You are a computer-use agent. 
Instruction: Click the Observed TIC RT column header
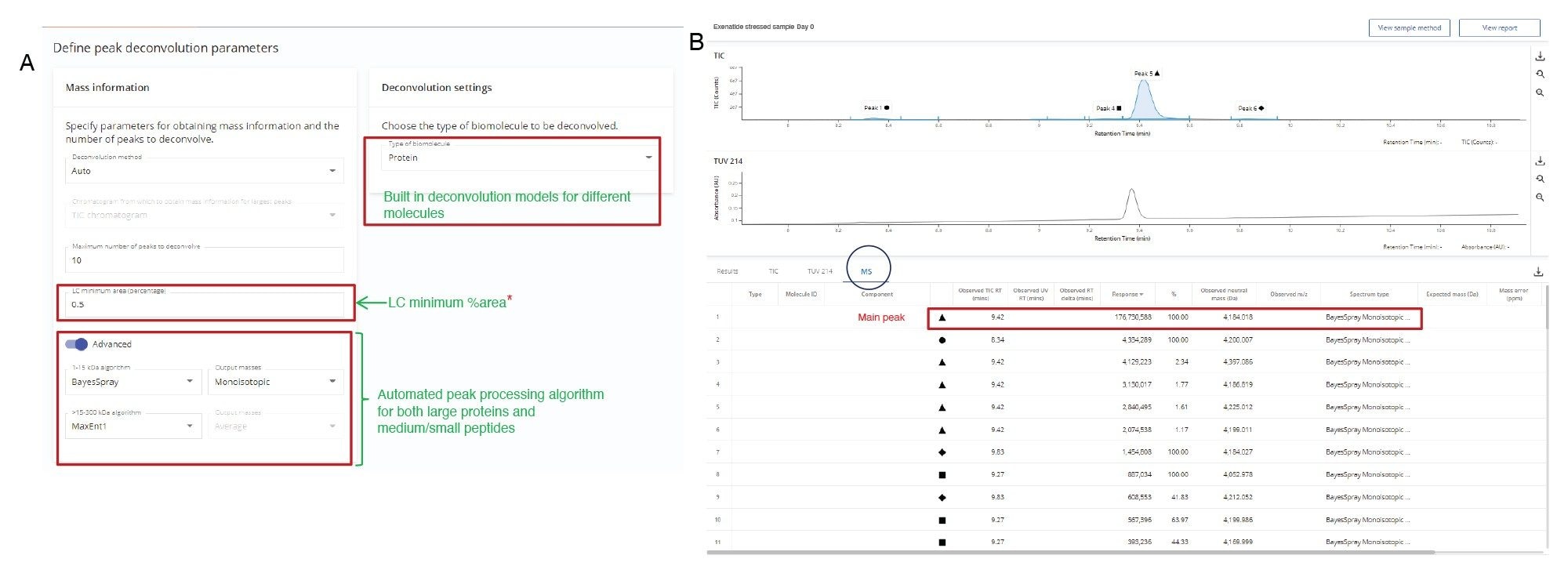(x=980, y=294)
